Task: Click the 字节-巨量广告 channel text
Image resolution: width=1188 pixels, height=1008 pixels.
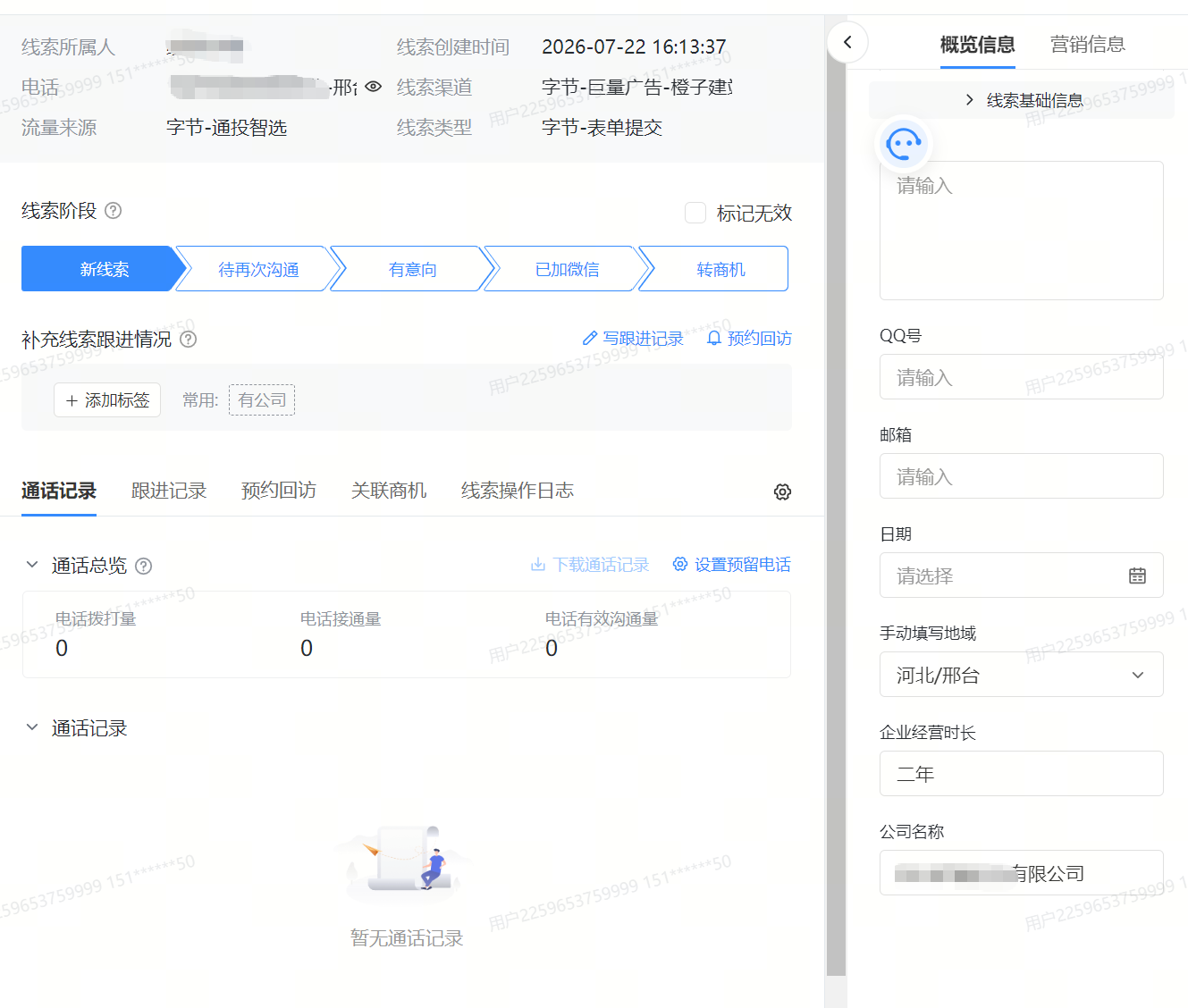Action: tap(637, 88)
